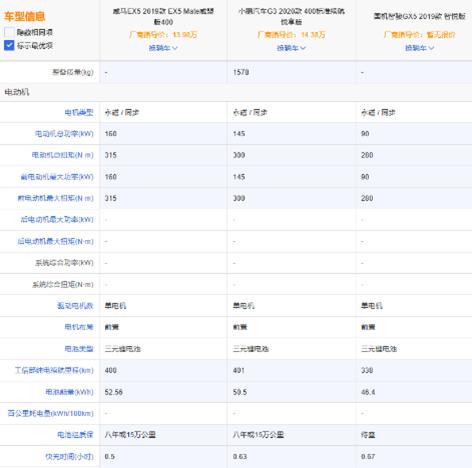Click the 14.38万 guide price of 小鹏汽车G3
This screenshot has width=472, height=468.
pos(313,35)
